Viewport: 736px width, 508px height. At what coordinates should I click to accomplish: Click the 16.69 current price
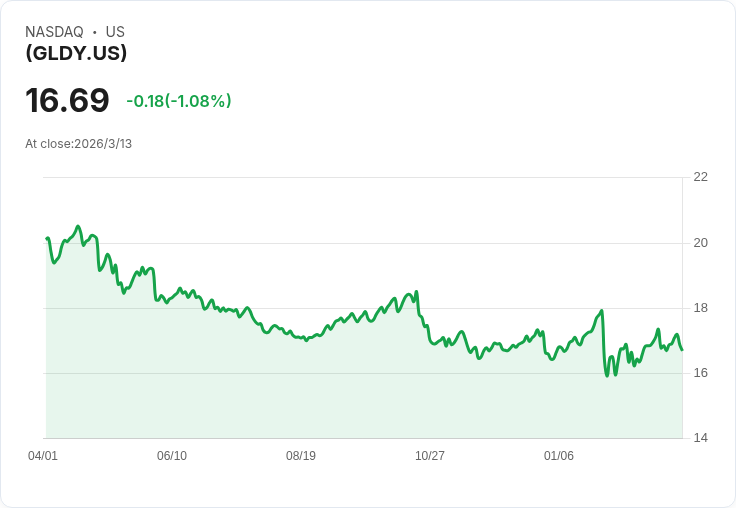coord(67,100)
